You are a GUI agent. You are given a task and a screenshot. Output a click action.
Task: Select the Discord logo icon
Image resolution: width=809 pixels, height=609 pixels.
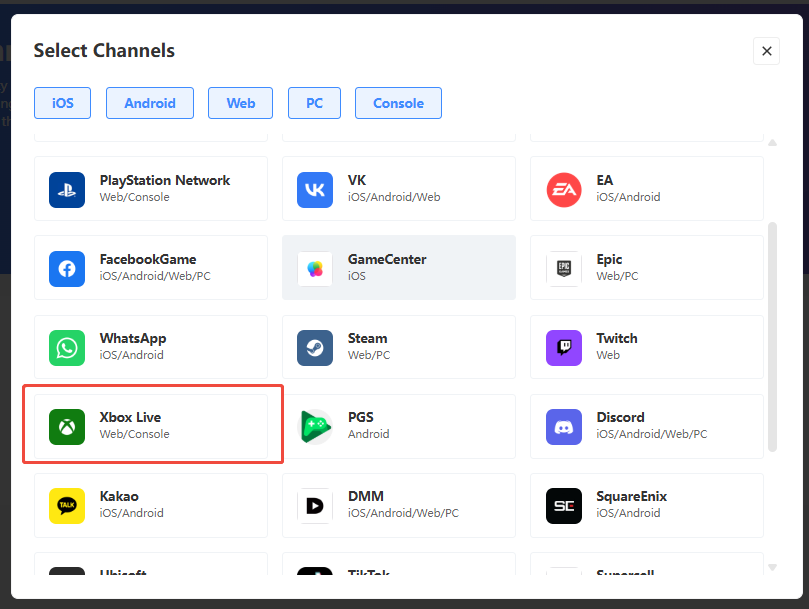click(x=564, y=426)
